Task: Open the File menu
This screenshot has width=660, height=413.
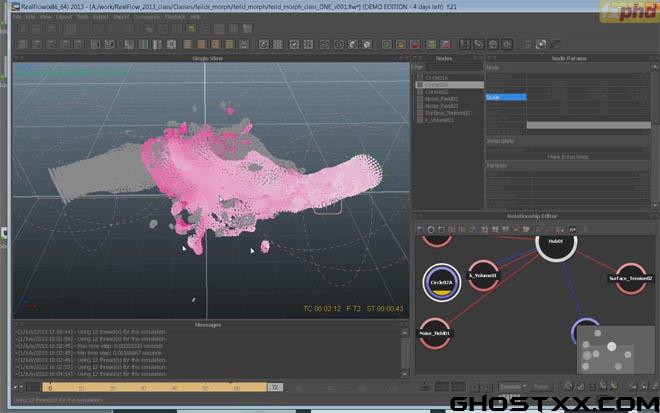Action: [16, 17]
